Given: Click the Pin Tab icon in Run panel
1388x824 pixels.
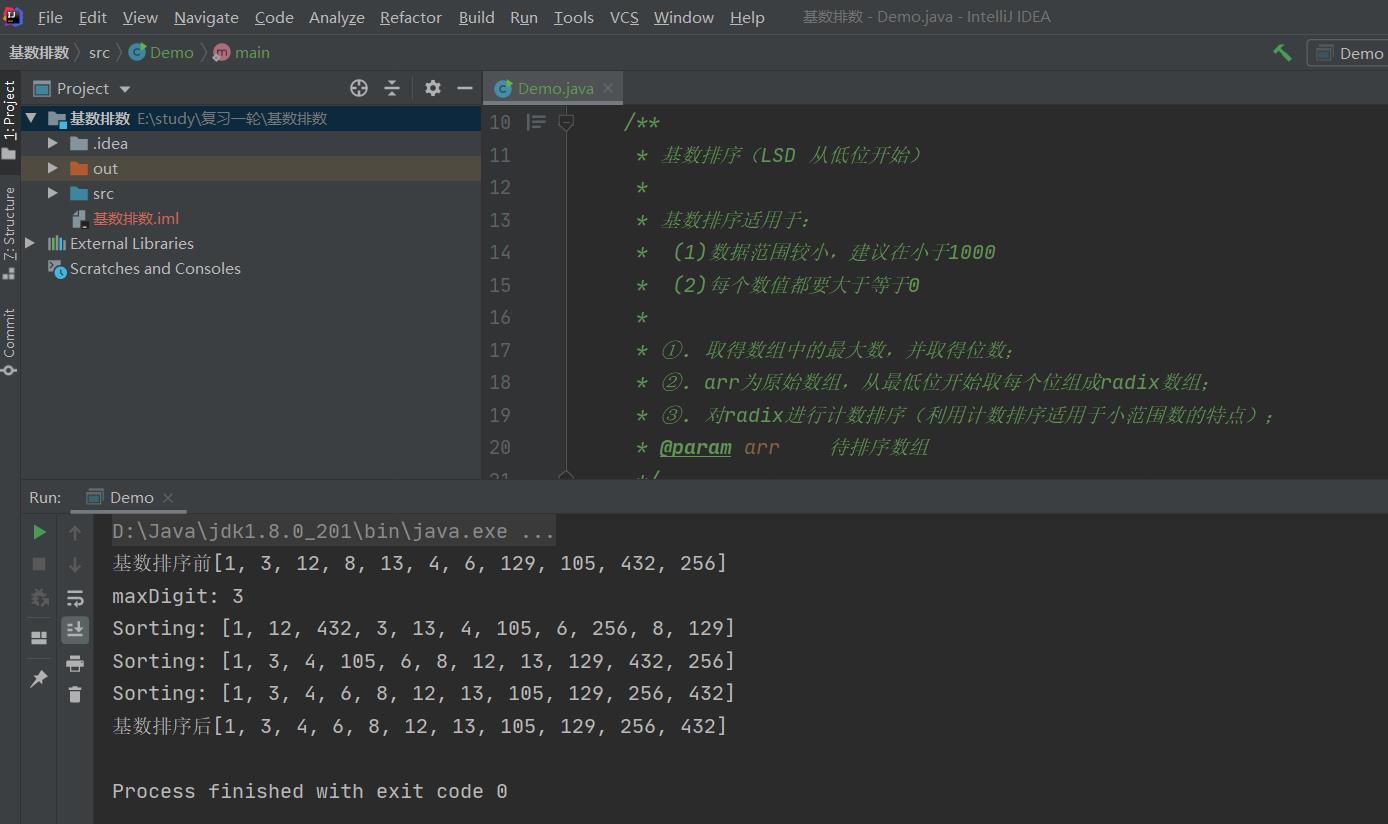Looking at the screenshot, I should (x=39, y=679).
